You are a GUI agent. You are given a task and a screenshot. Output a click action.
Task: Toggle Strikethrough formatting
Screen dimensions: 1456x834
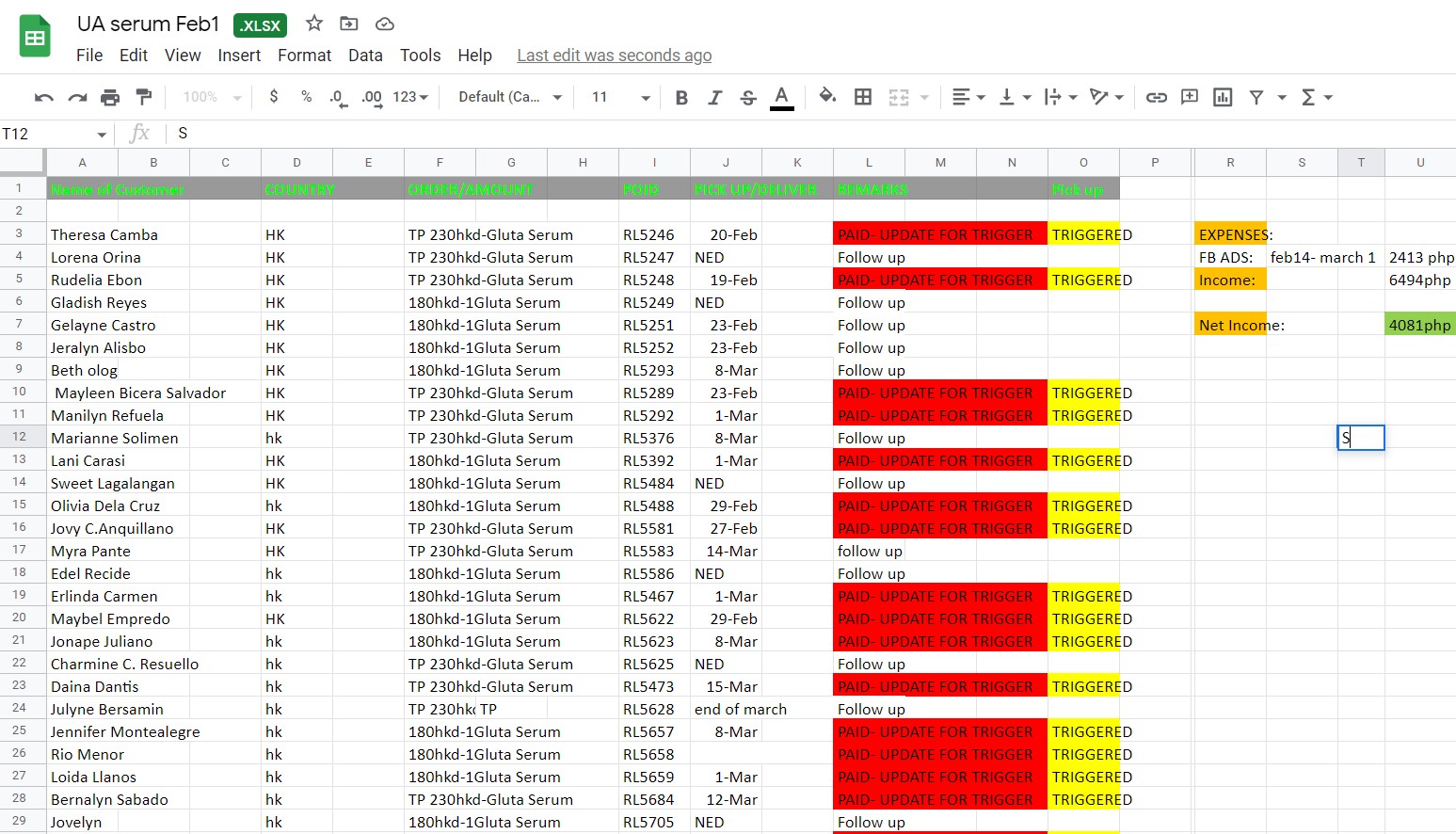(748, 97)
